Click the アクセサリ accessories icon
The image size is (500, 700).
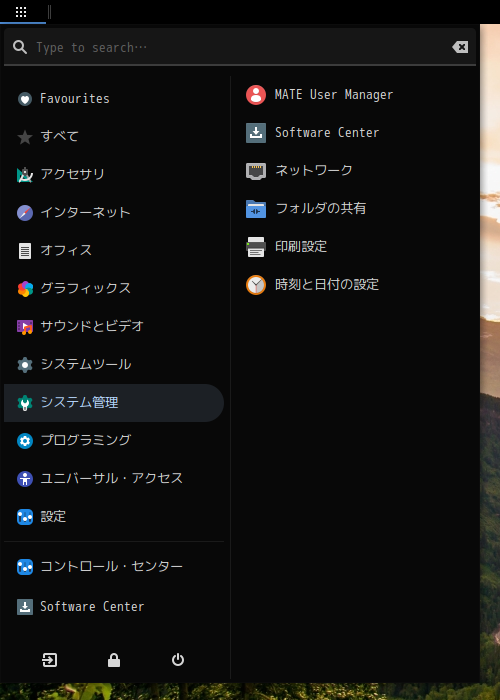tap(25, 175)
